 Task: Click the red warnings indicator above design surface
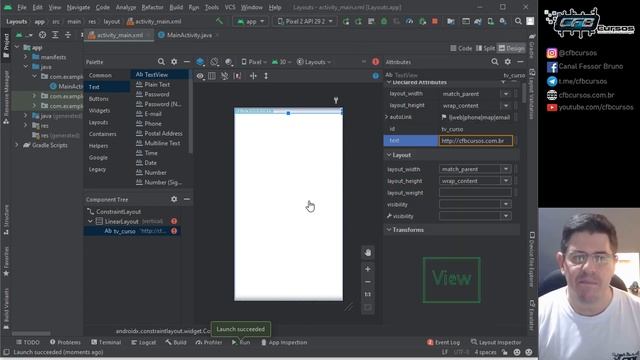tap(376, 62)
